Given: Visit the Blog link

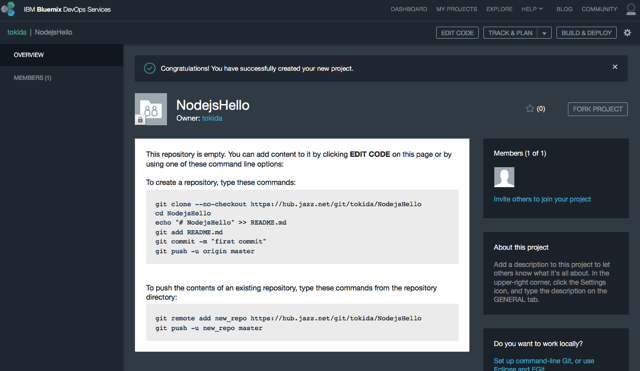Looking at the screenshot, I should coord(564,9).
